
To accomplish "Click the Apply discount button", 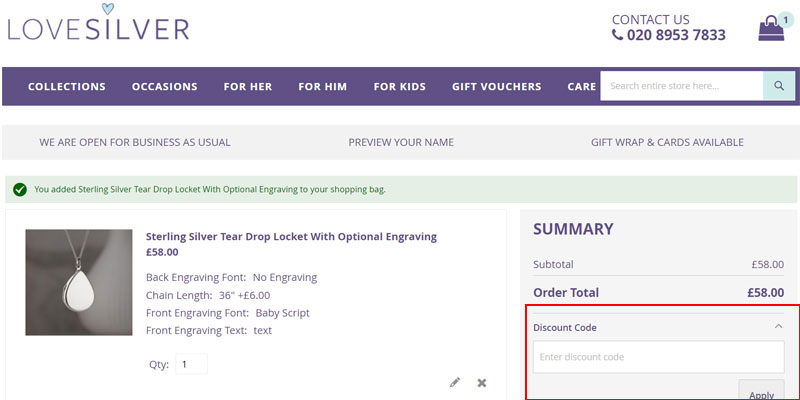I will (x=761, y=393).
